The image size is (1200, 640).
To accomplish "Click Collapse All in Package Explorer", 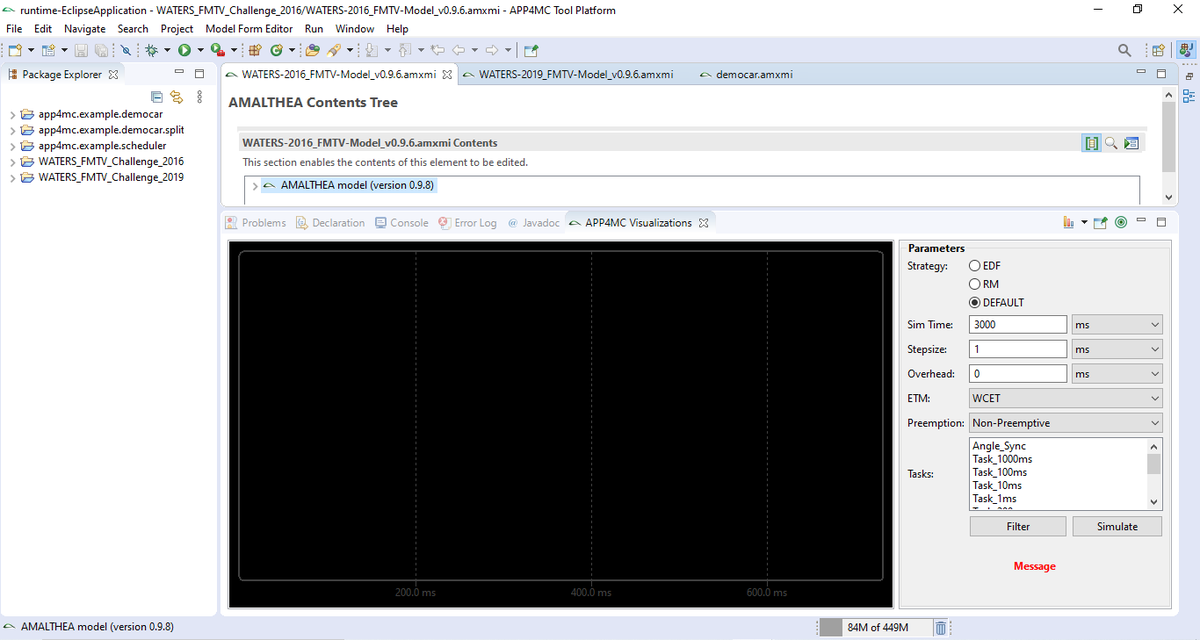I will [x=157, y=97].
